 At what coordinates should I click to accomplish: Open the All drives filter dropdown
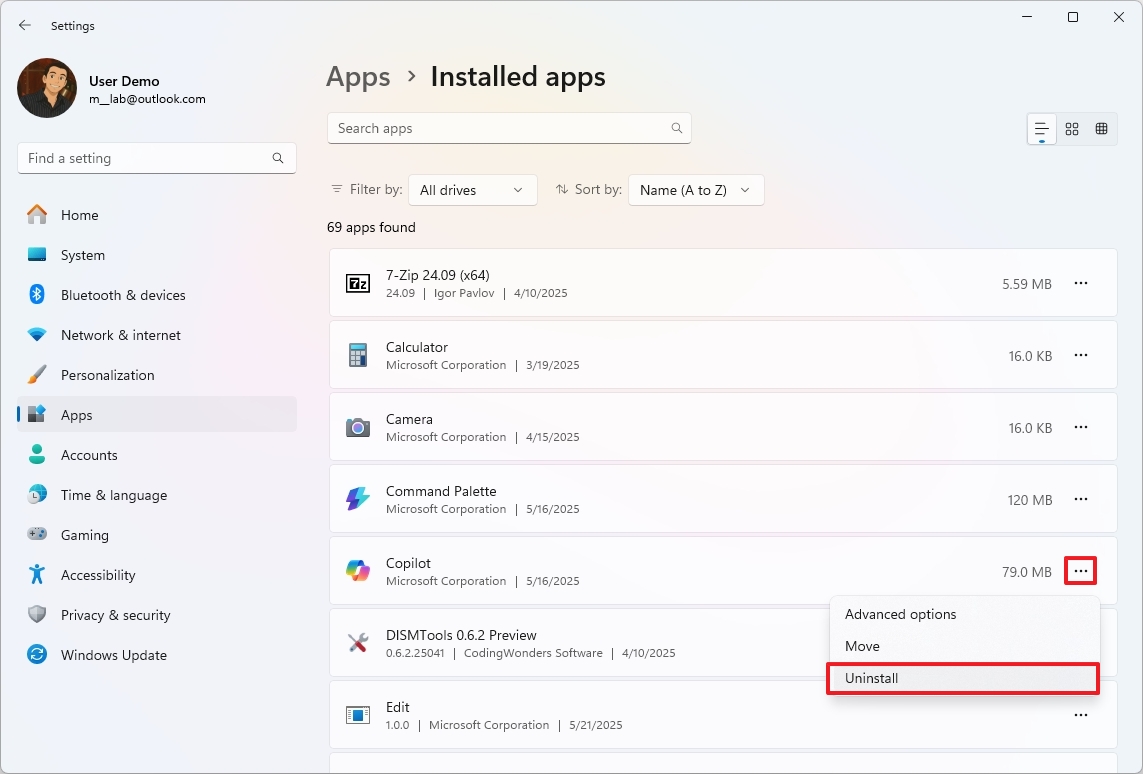coord(472,189)
